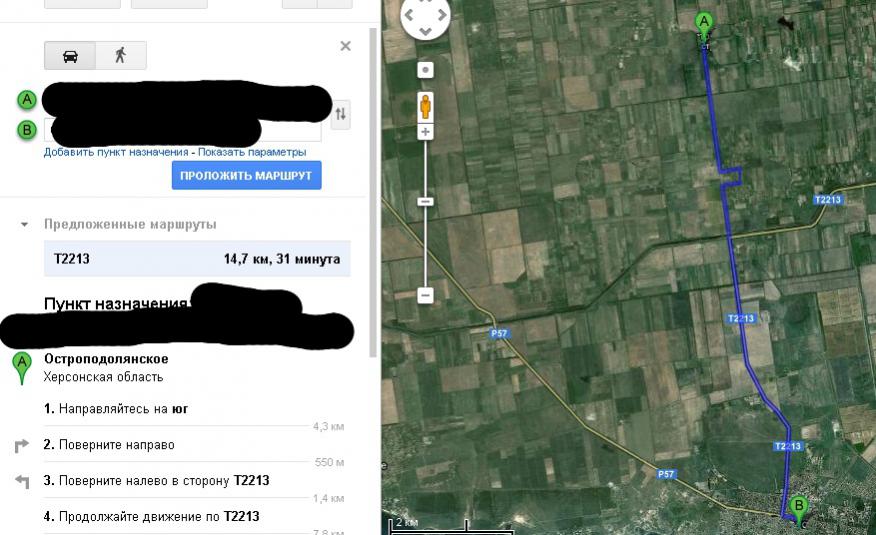This screenshot has height=535, width=876.
Task: Open Показать параметры link
Action: (252, 152)
